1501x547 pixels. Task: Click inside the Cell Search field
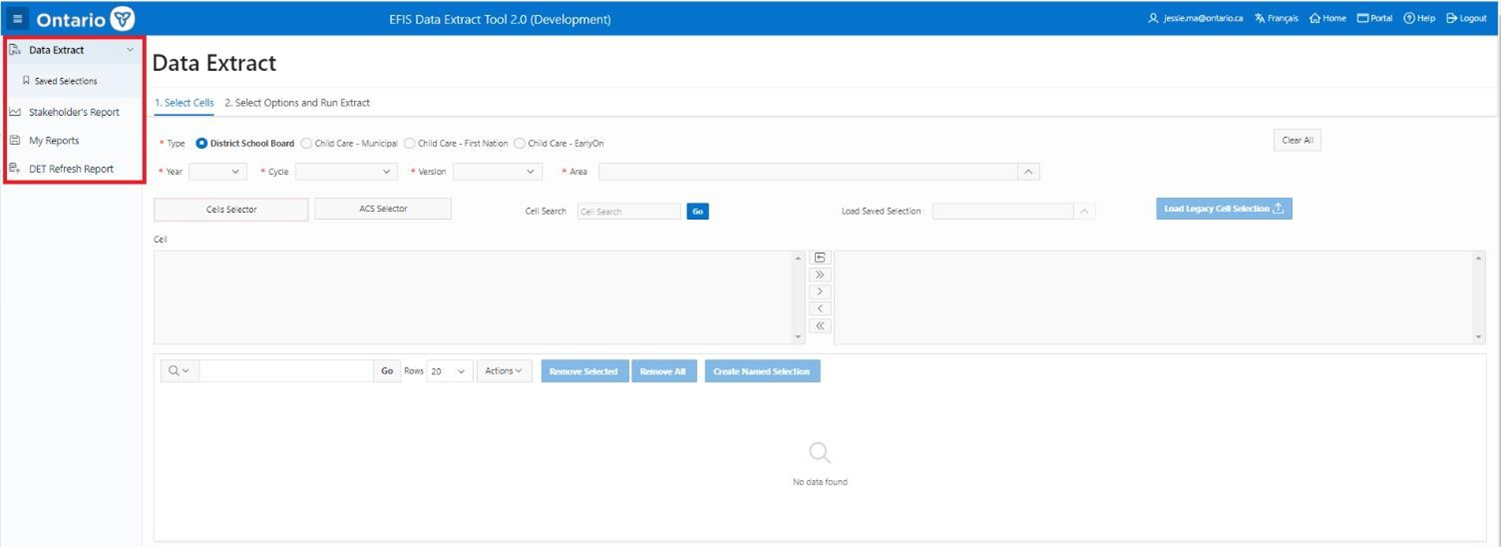pos(628,212)
